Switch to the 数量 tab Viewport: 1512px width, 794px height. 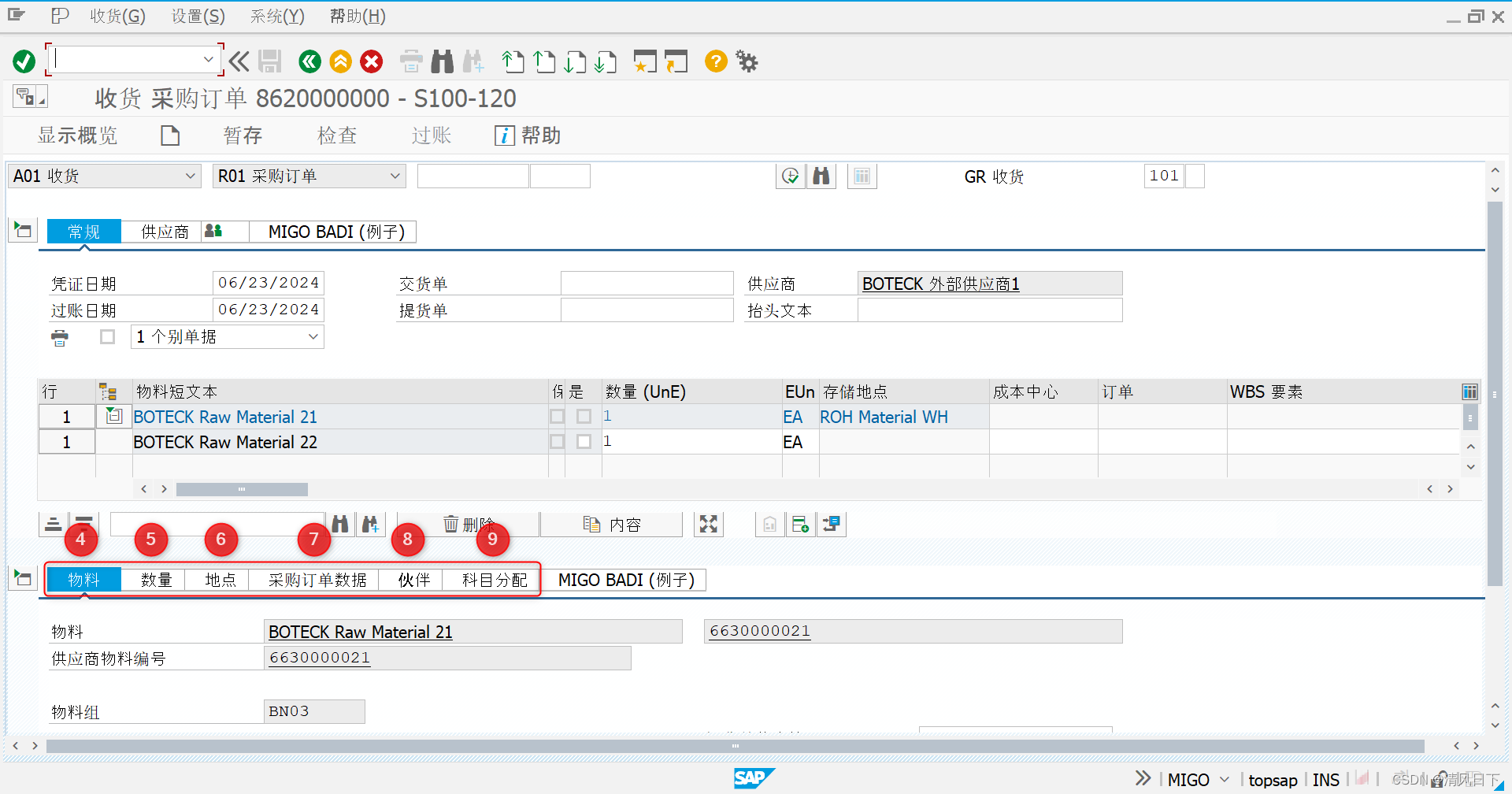(157, 580)
